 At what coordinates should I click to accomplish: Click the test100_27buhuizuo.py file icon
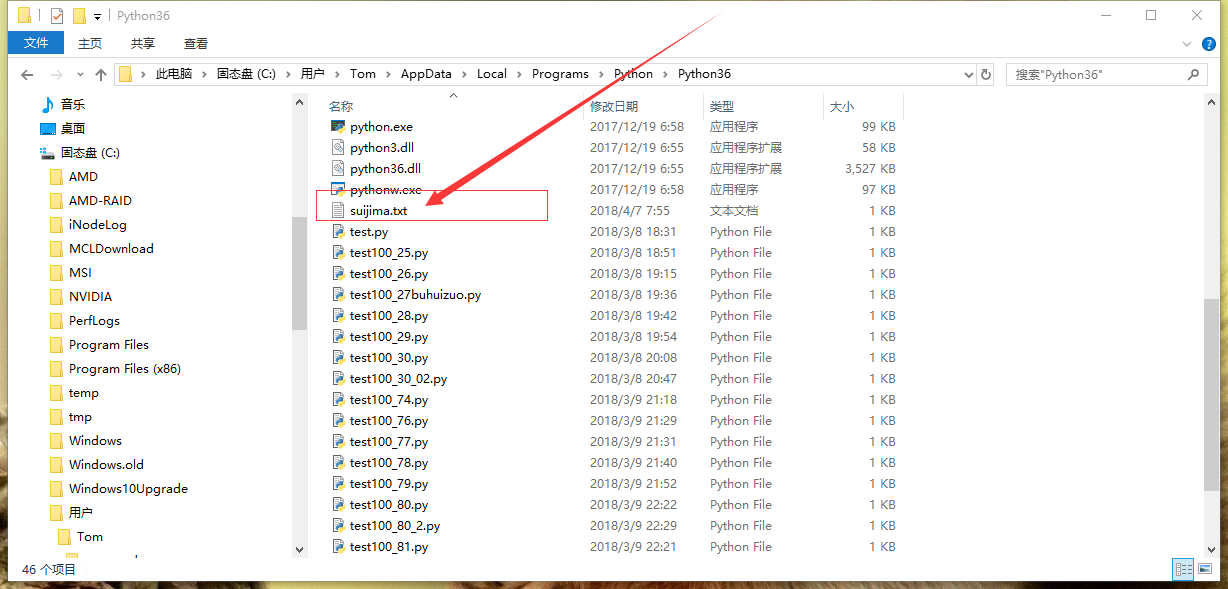[338, 295]
